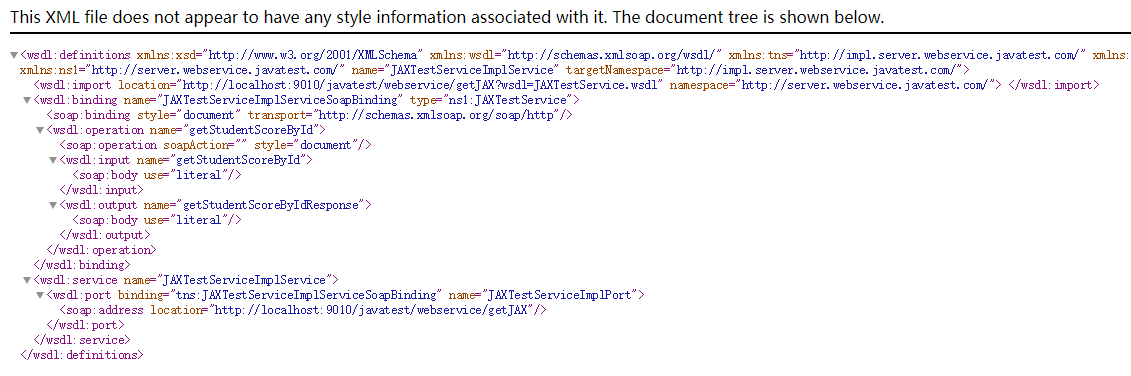This screenshot has width=1131, height=376.
Task: Collapse the wsdl:output node triangle
Action: (x=53, y=205)
